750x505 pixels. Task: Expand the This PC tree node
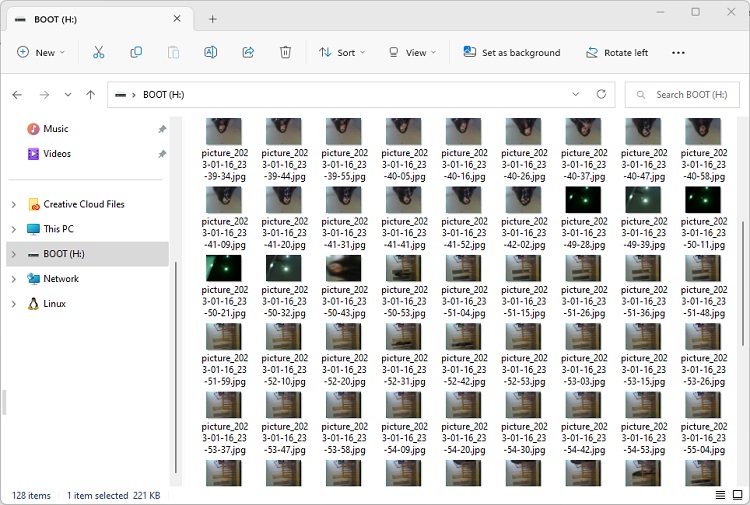tap(13, 229)
